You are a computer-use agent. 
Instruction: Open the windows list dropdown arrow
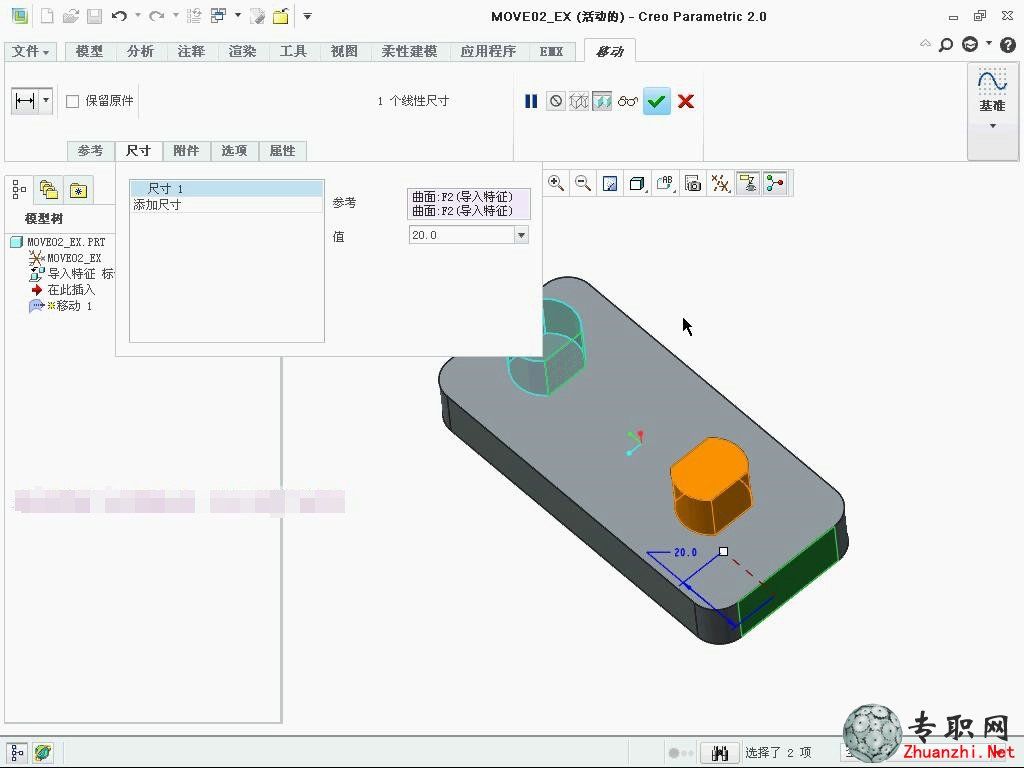(x=238, y=16)
